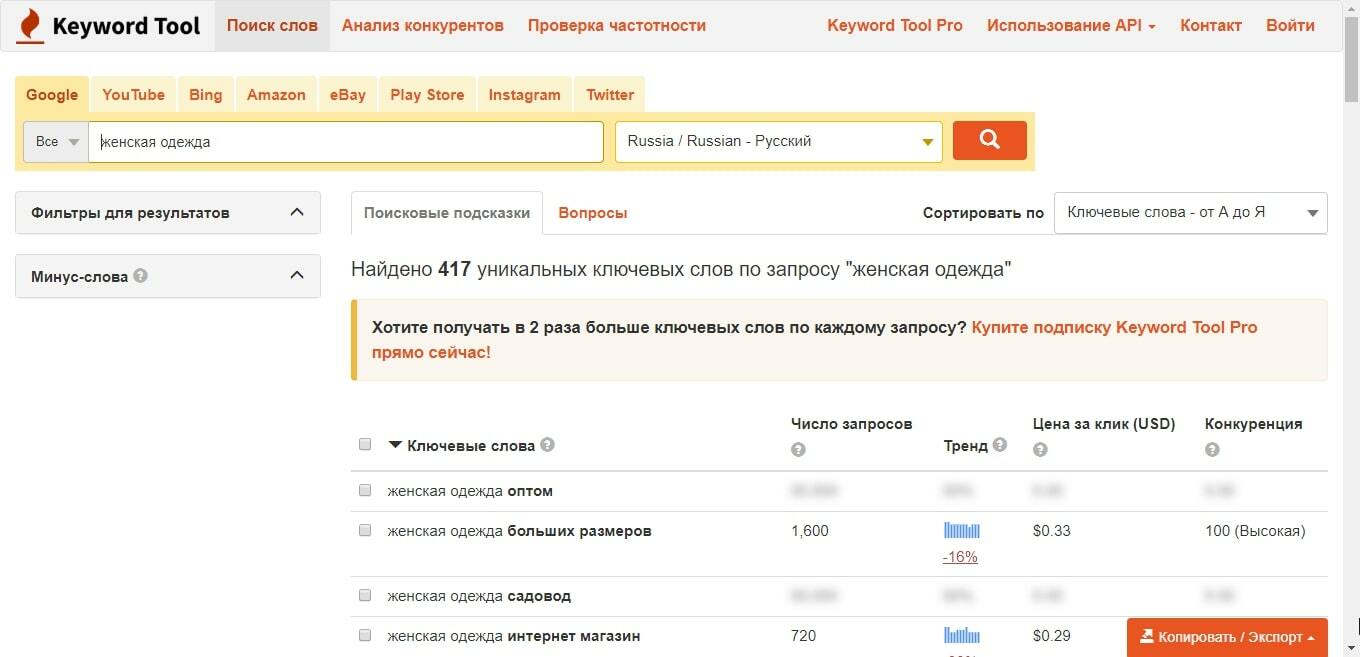Open the Вопросы tab
The image size is (1360, 657).
(593, 213)
